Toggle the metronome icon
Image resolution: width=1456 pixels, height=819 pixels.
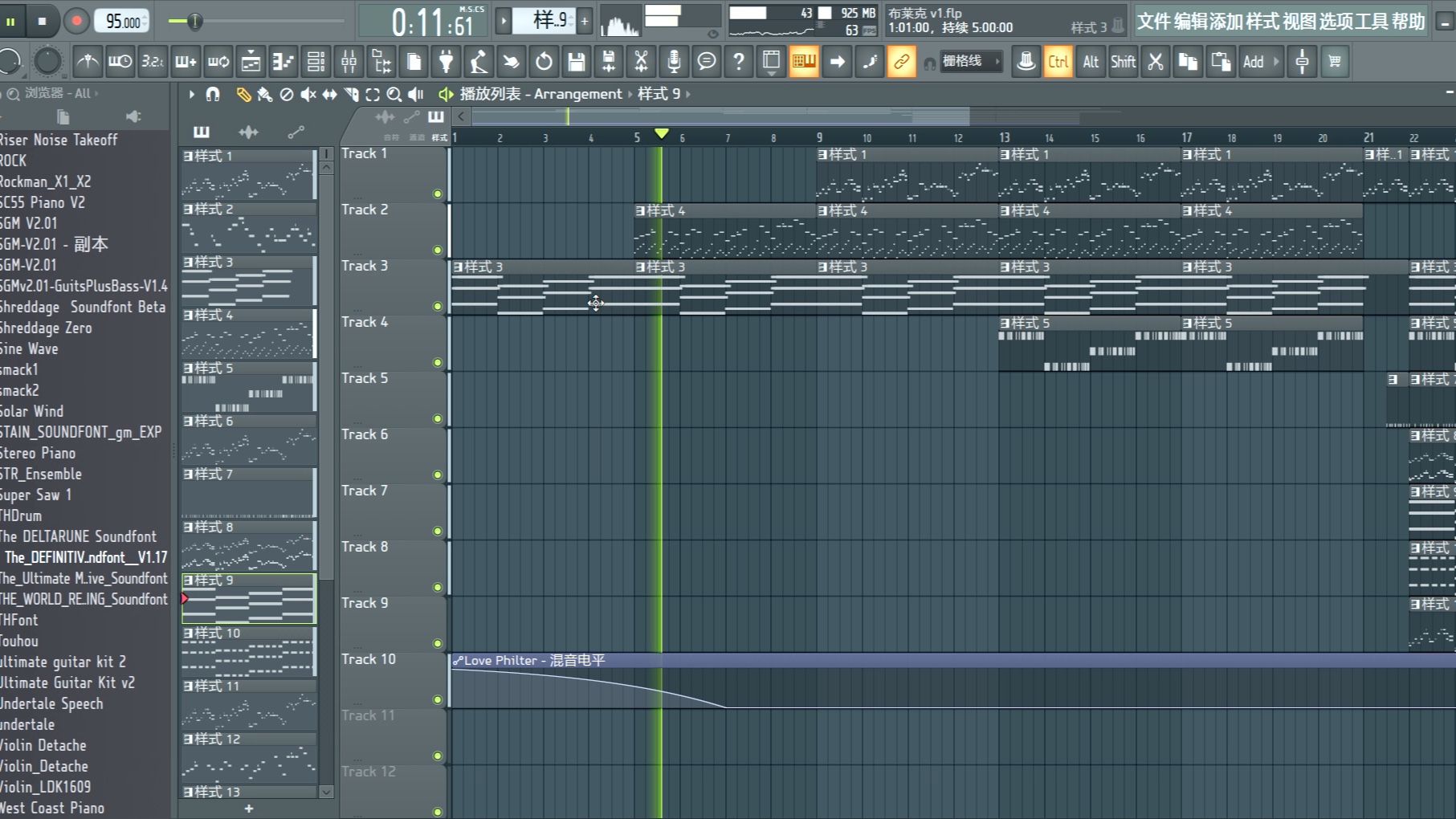click(x=88, y=62)
